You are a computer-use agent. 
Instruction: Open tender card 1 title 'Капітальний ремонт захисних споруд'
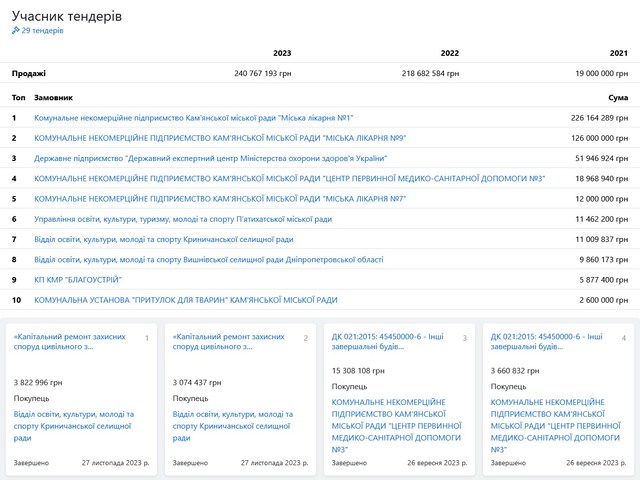click(70, 342)
